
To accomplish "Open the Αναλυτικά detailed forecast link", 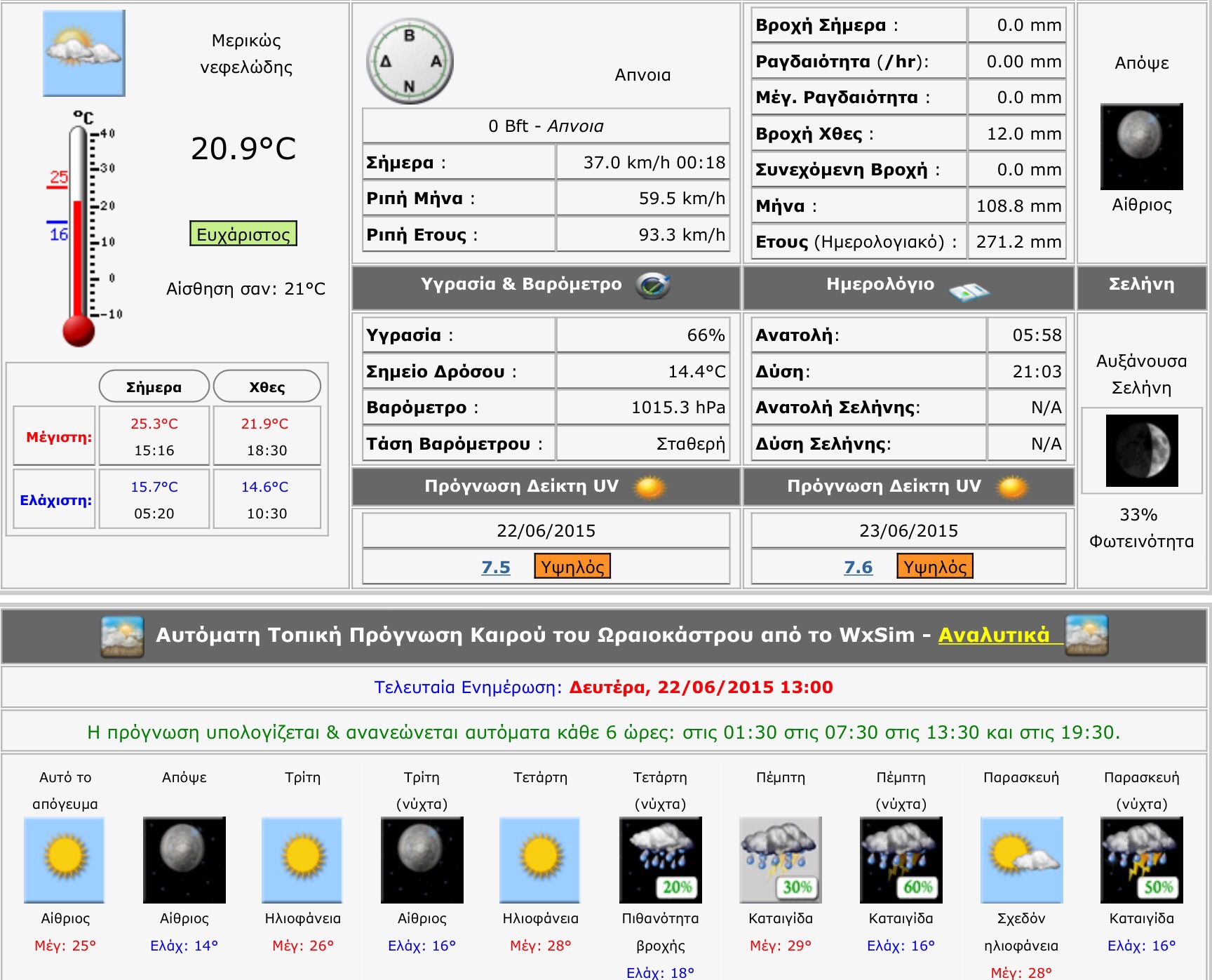I will pos(994,635).
